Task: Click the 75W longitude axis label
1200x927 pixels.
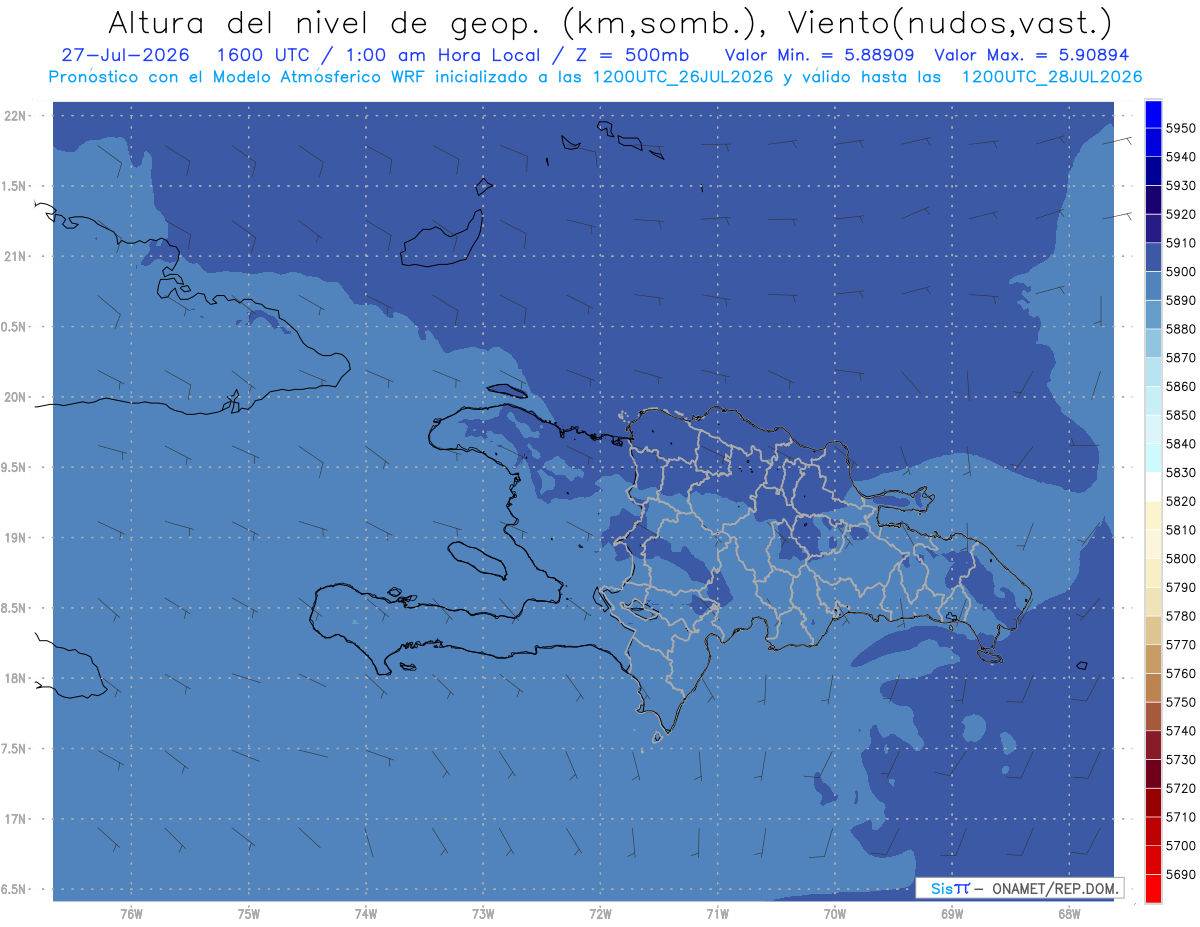Action: pos(249,913)
